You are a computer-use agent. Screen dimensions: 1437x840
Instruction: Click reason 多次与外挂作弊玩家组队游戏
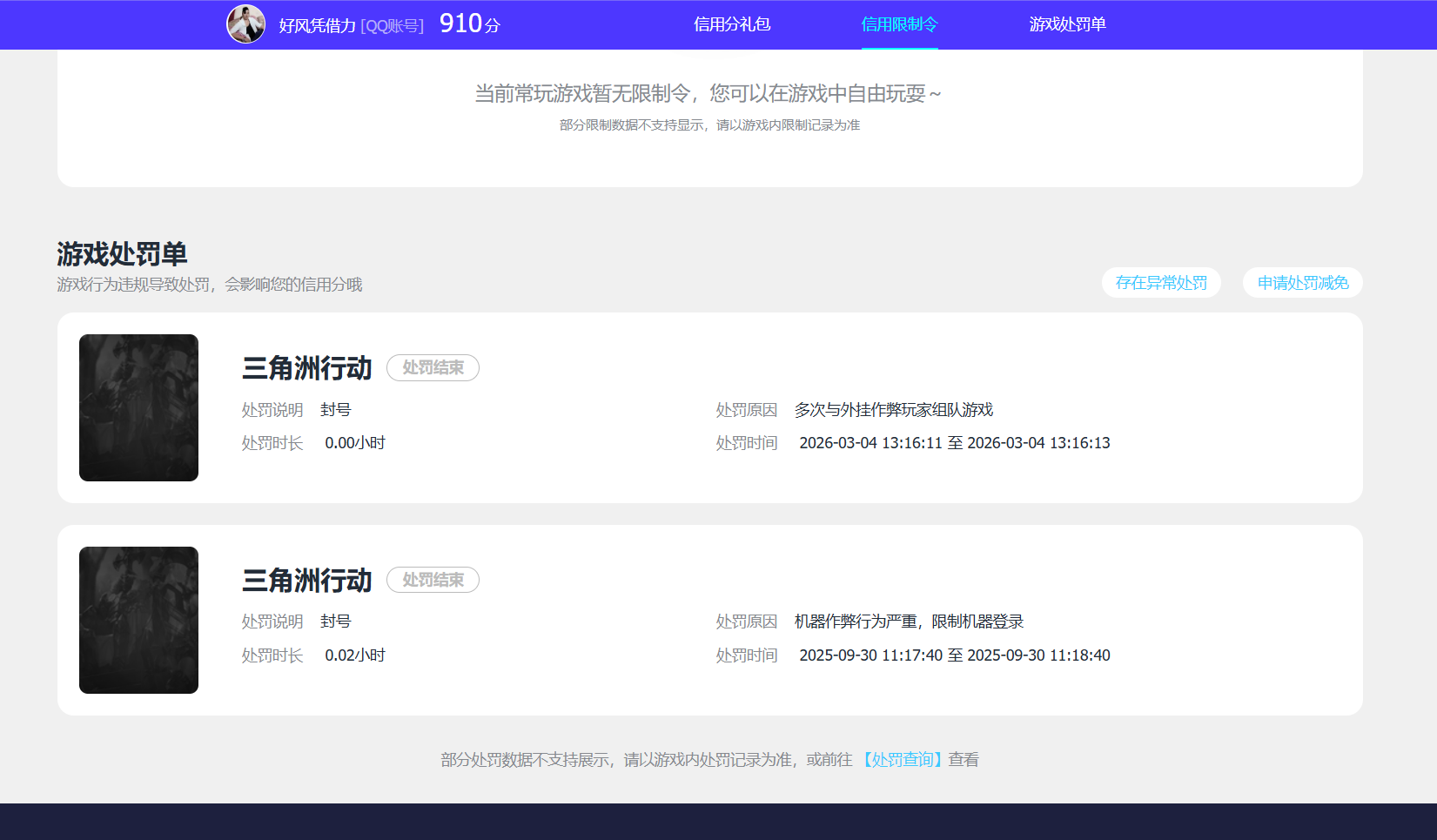pos(894,410)
